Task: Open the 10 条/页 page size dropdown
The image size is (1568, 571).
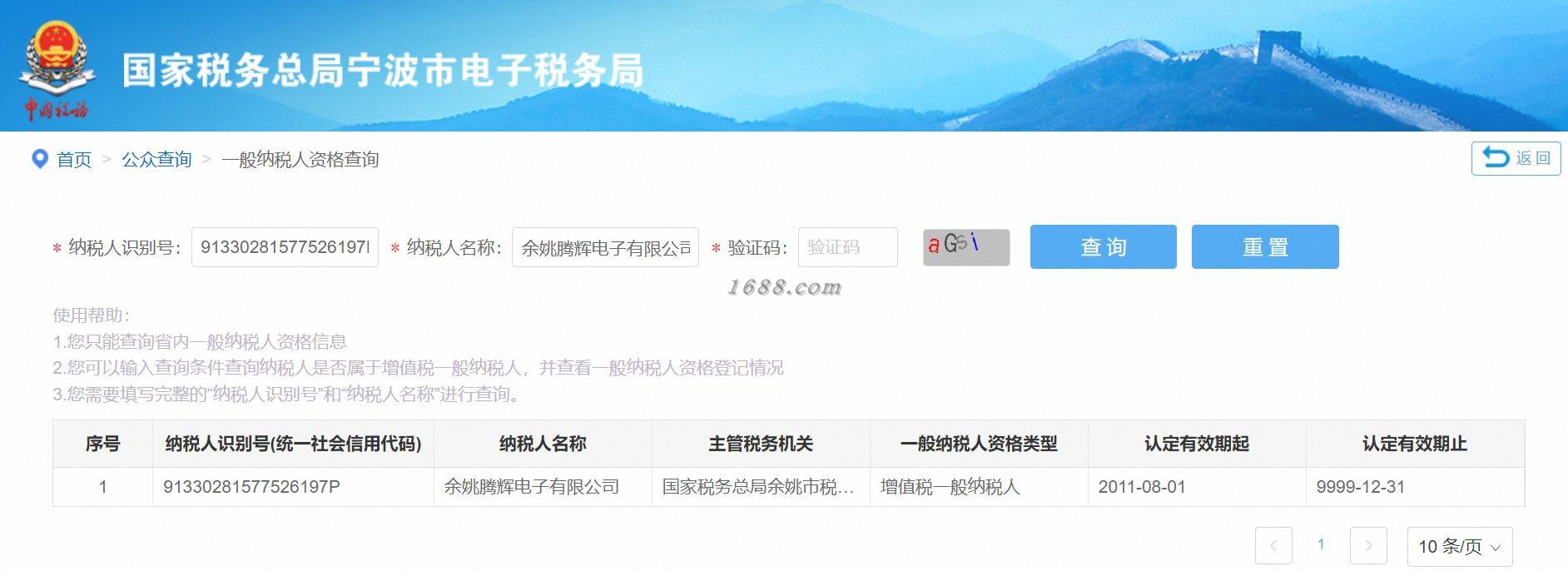Action: point(1459,546)
